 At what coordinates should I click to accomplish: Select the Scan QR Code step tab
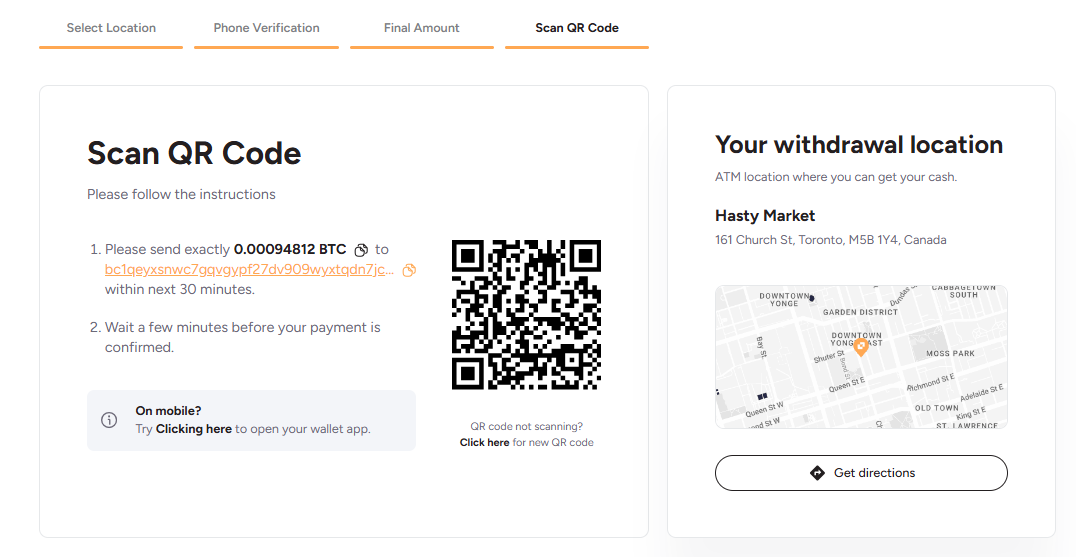[x=577, y=29]
